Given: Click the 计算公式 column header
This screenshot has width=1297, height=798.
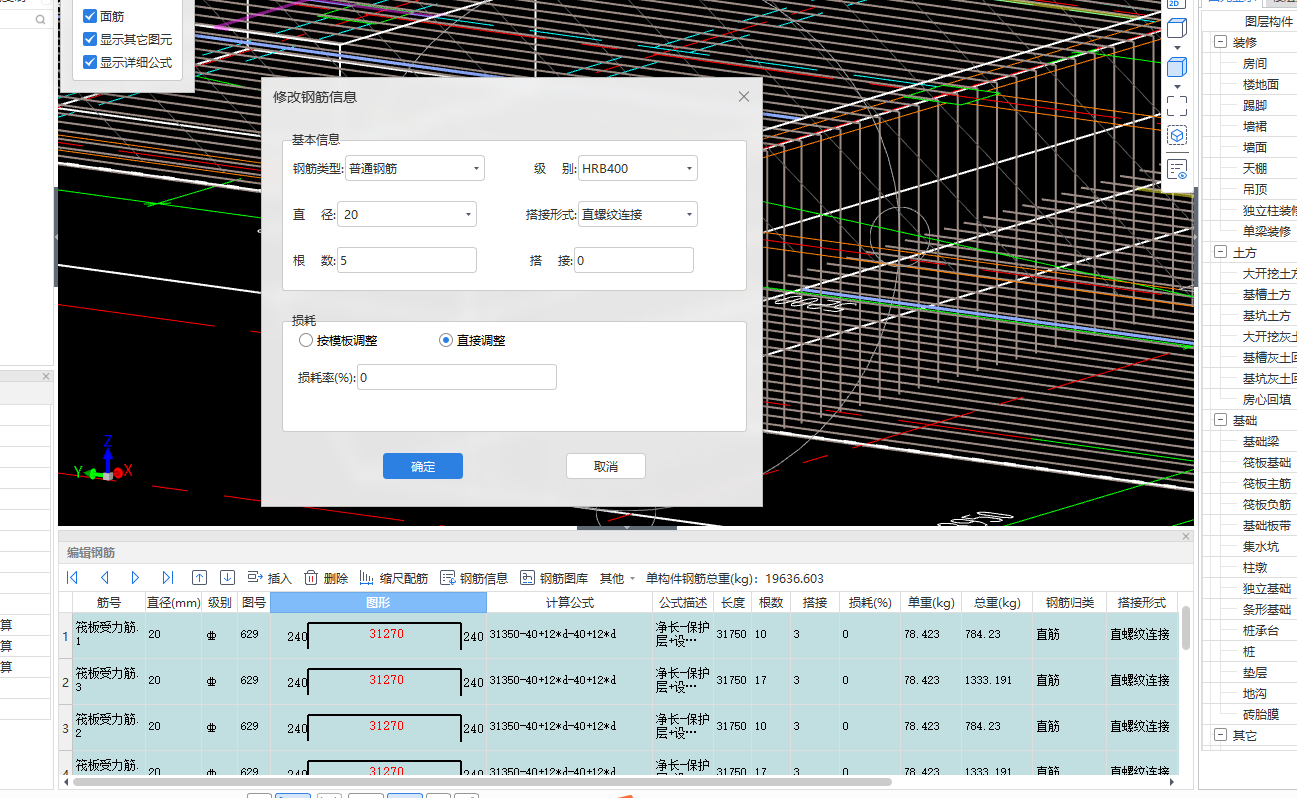Looking at the screenshot, I should coord(570,603).
